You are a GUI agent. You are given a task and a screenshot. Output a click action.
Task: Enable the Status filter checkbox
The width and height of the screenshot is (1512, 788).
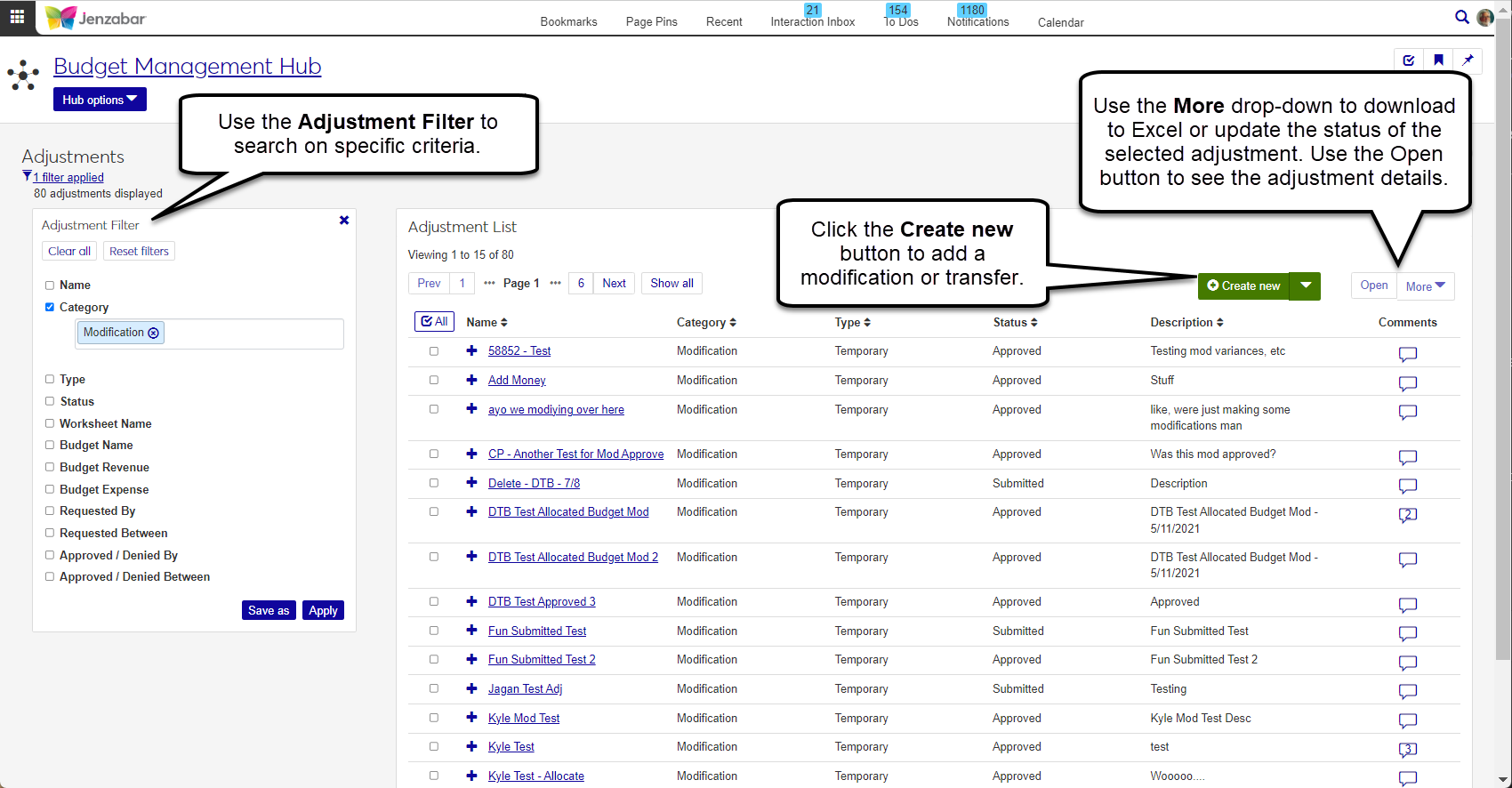(x=50, y=401)
